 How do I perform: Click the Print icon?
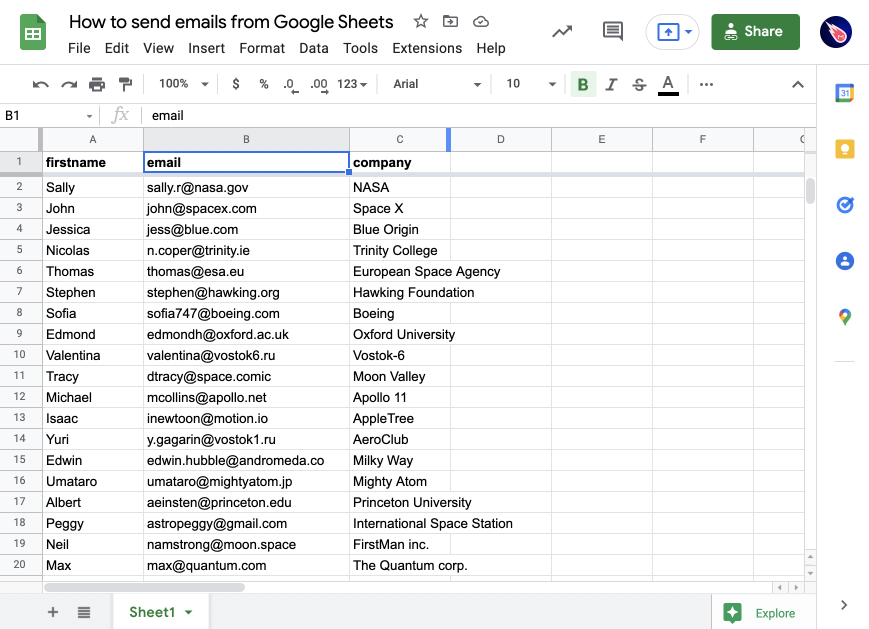coord(97,84)
